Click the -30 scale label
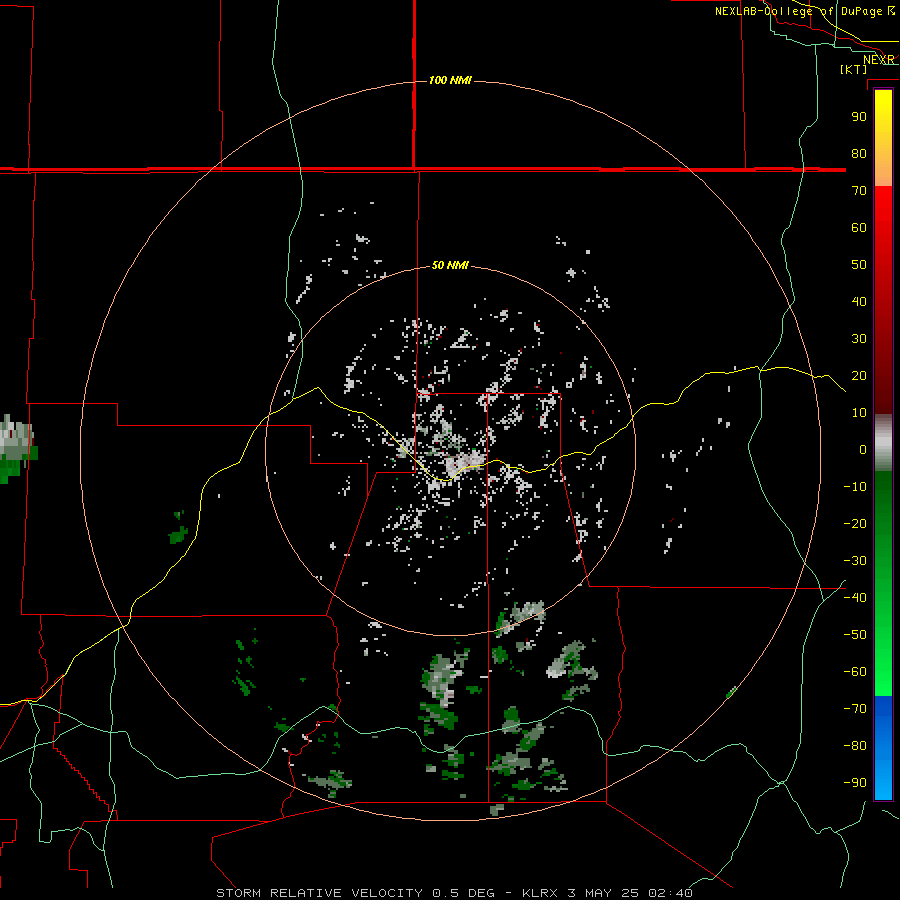Image resolution: width=900 pixels, height=900 pixels. click(855, 561)
